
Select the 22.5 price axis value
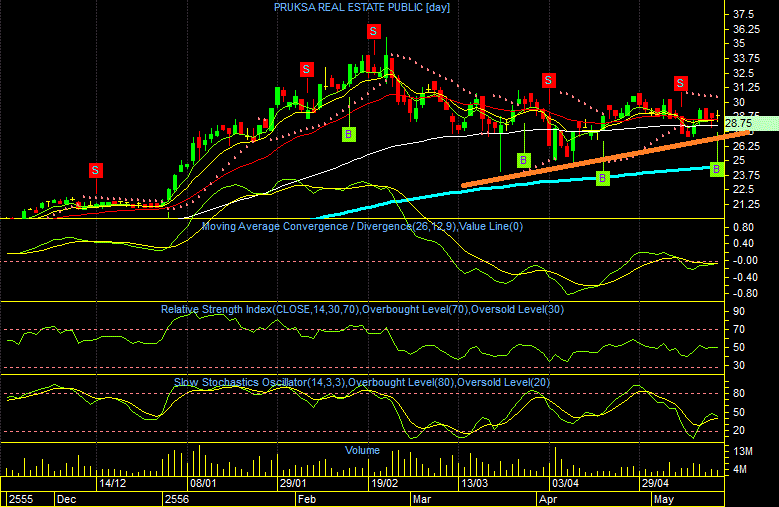click(743, 190)
